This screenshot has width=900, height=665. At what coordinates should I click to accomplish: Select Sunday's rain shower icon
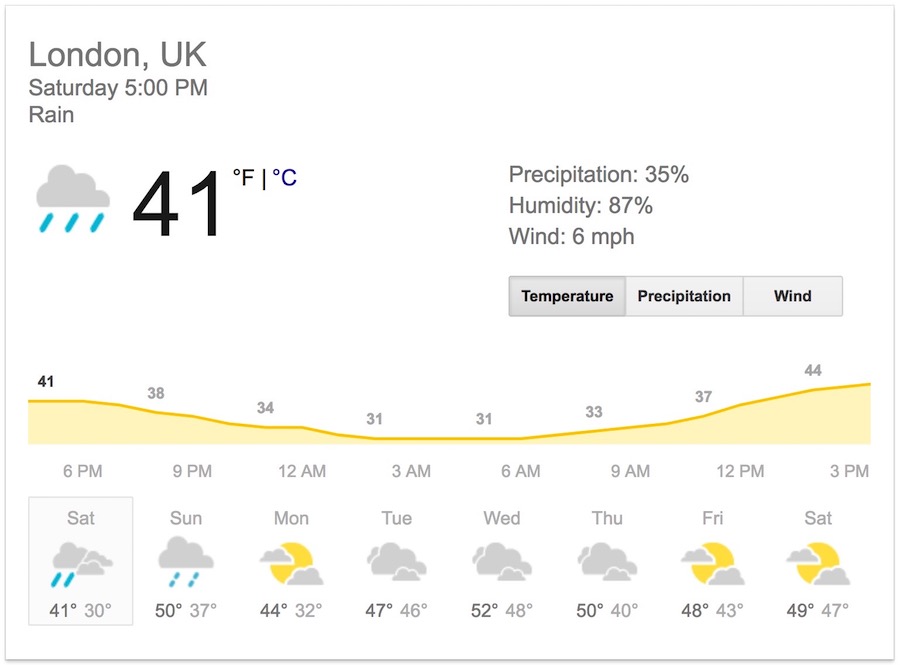186,562
